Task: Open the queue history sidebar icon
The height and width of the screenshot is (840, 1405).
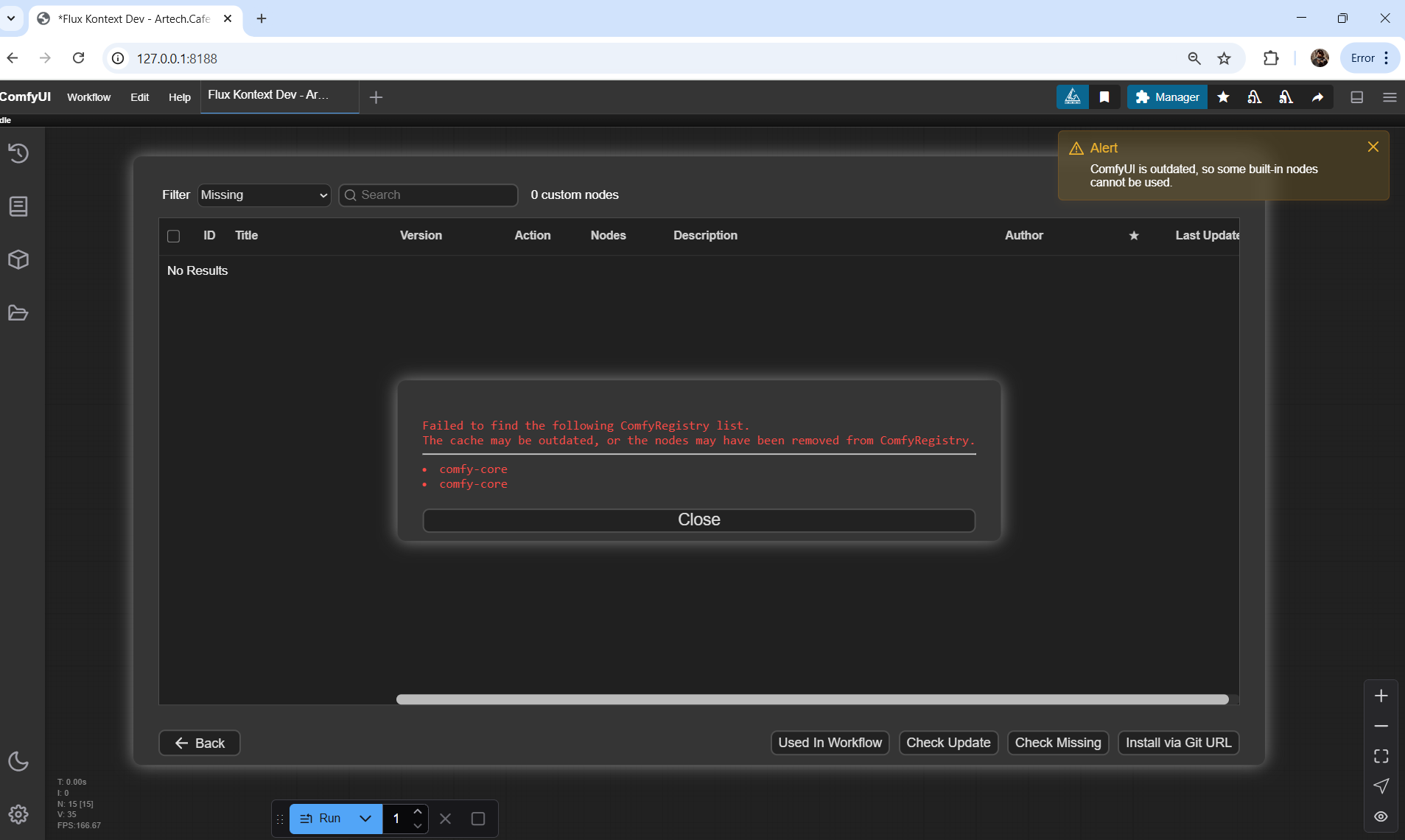Action: point(18,153)
